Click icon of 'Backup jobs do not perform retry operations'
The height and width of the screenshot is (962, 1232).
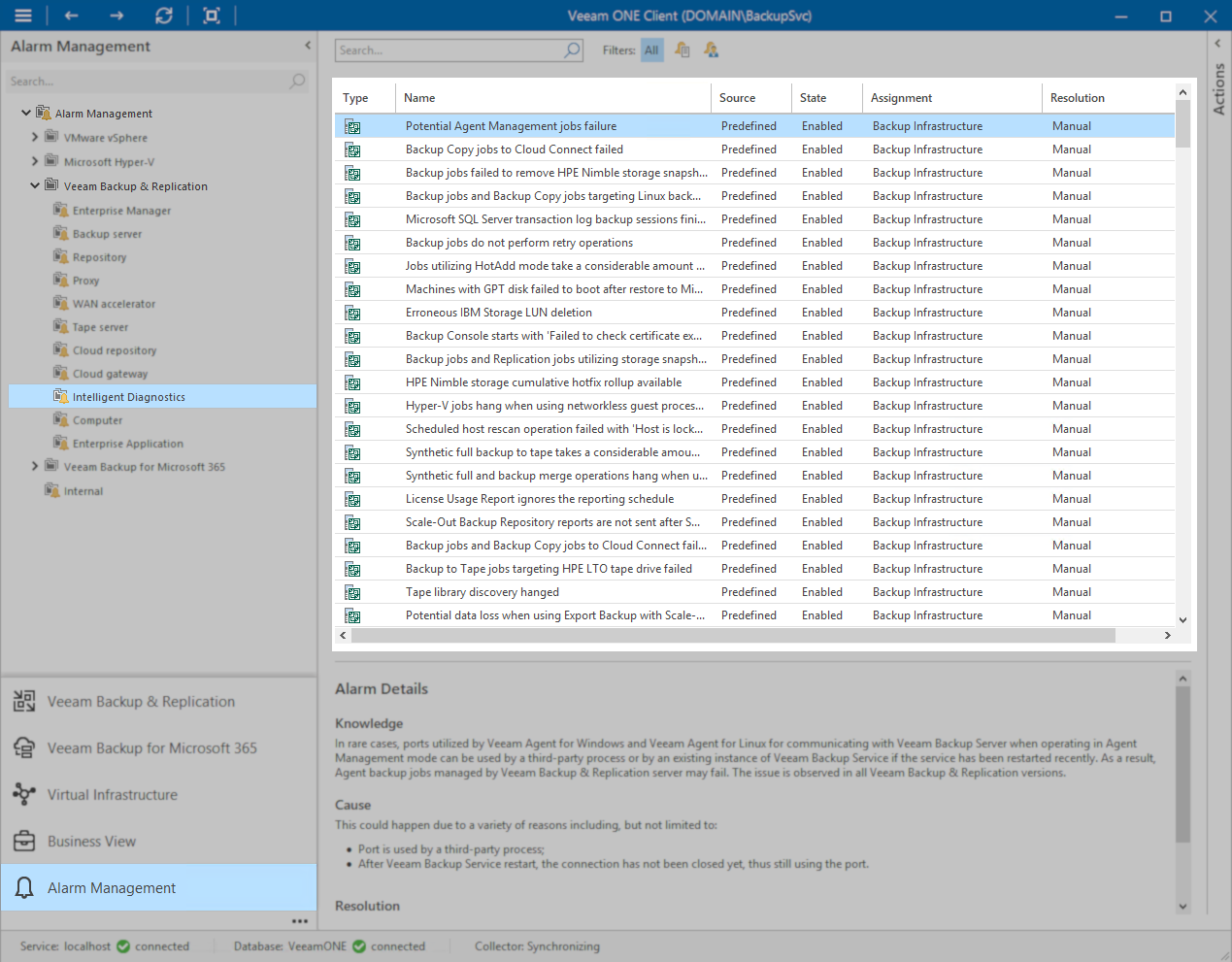[352, 243]
